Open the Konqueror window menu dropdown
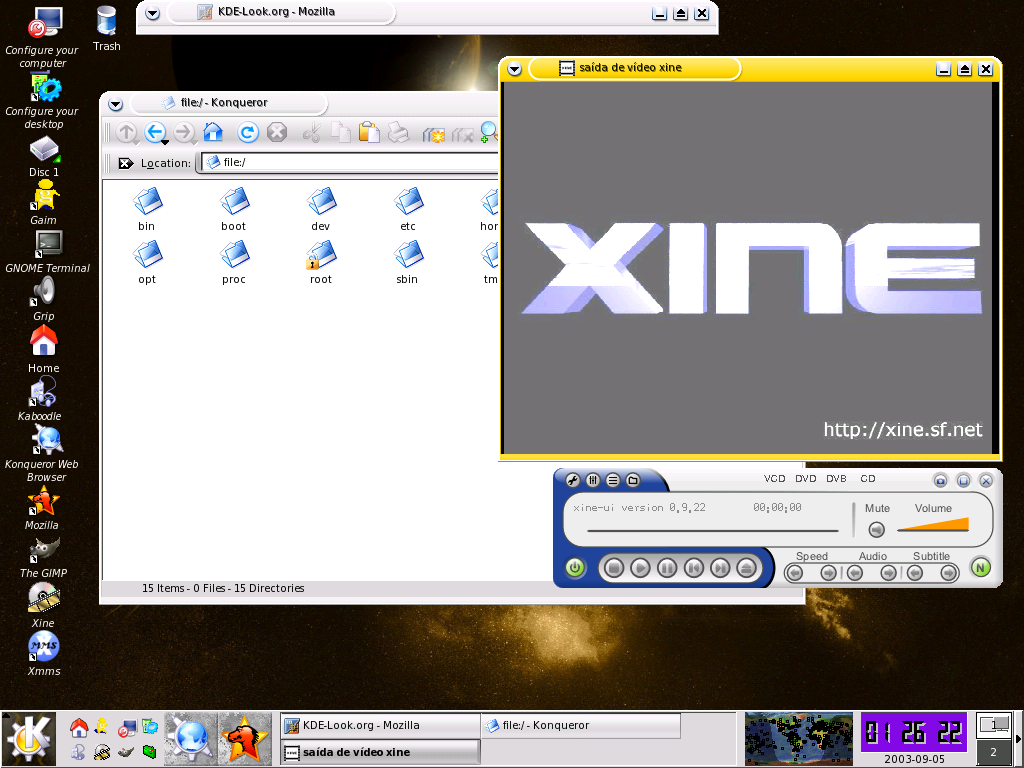 tap(116, 104)
